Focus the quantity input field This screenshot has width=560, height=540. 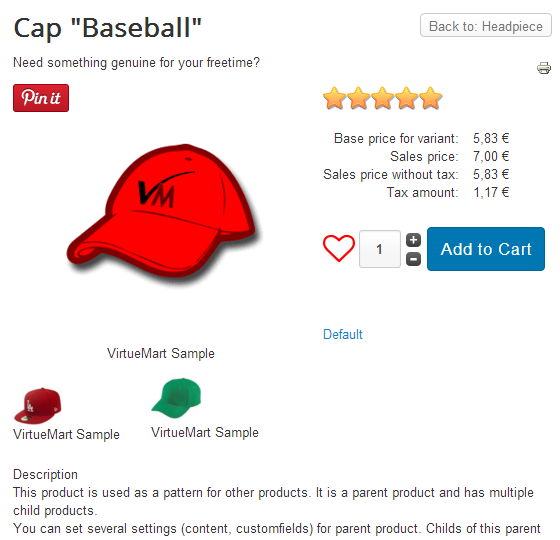[380, 249]
